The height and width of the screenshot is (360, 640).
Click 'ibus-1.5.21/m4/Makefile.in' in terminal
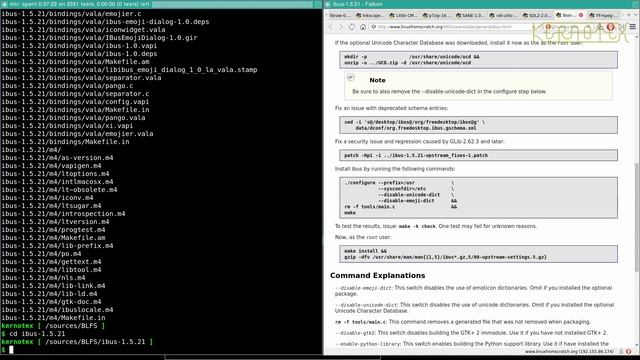[53, 318]
